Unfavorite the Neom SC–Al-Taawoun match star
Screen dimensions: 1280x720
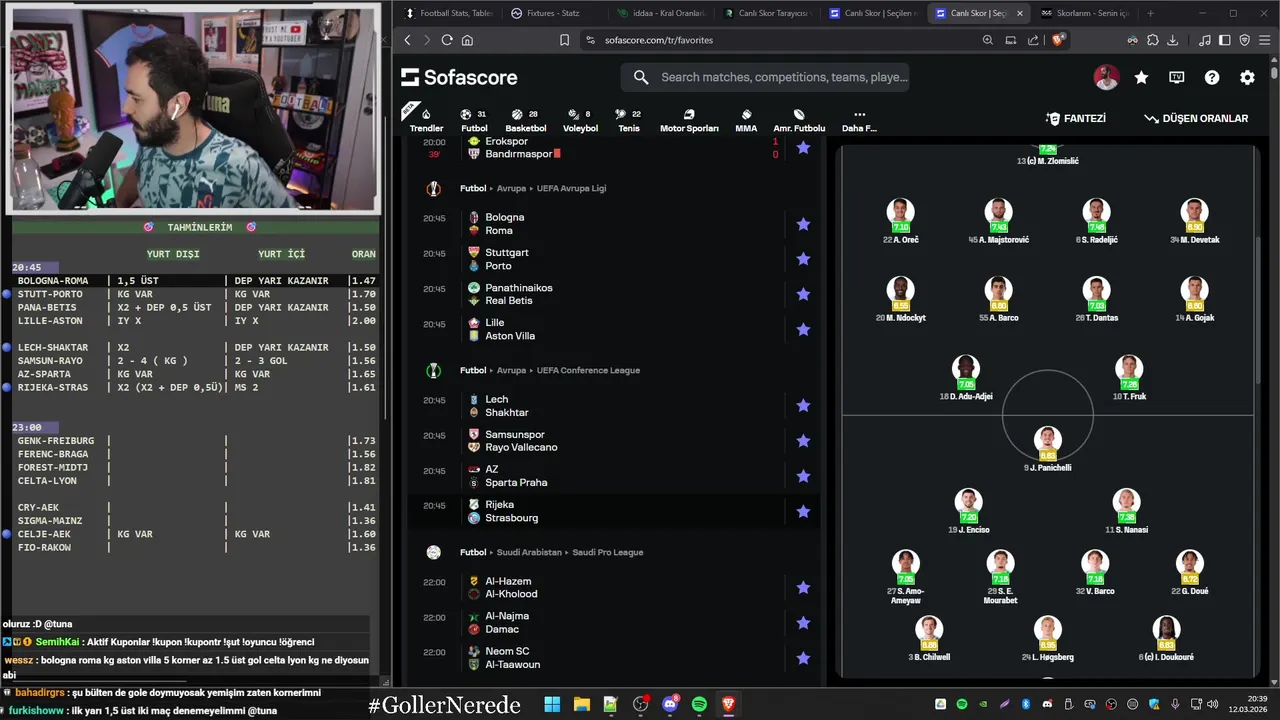[803, 658]
